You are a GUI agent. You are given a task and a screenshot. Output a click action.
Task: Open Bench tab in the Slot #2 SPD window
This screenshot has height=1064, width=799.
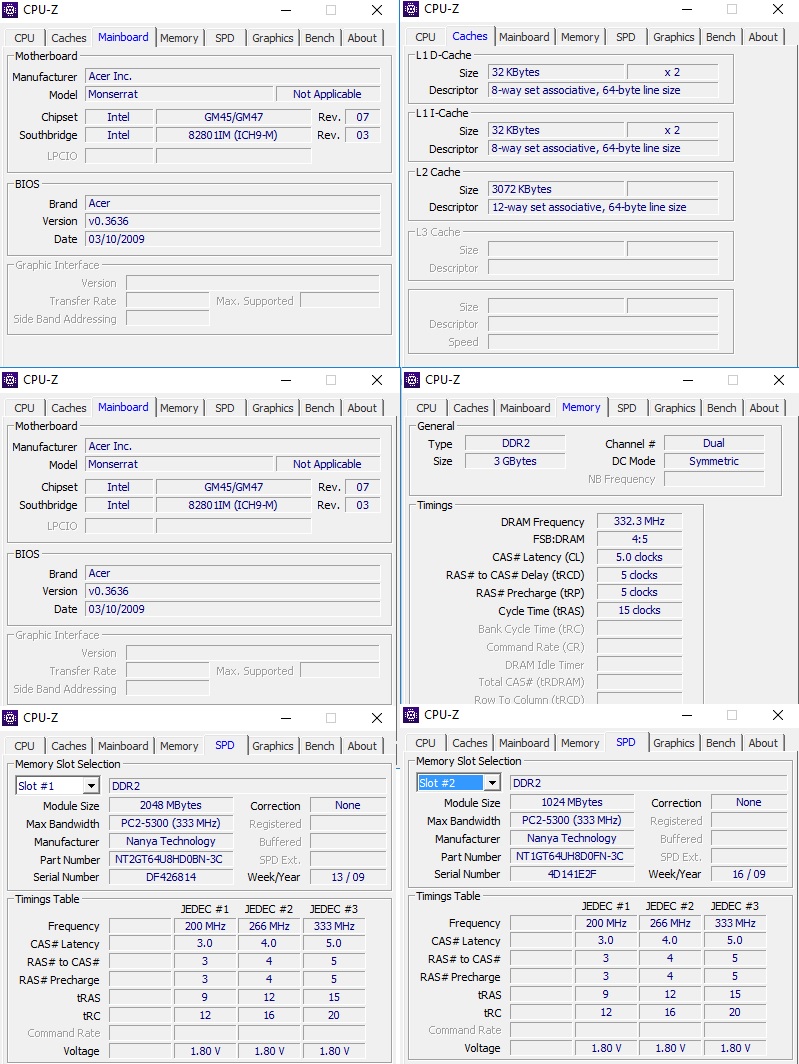[721, 743]
